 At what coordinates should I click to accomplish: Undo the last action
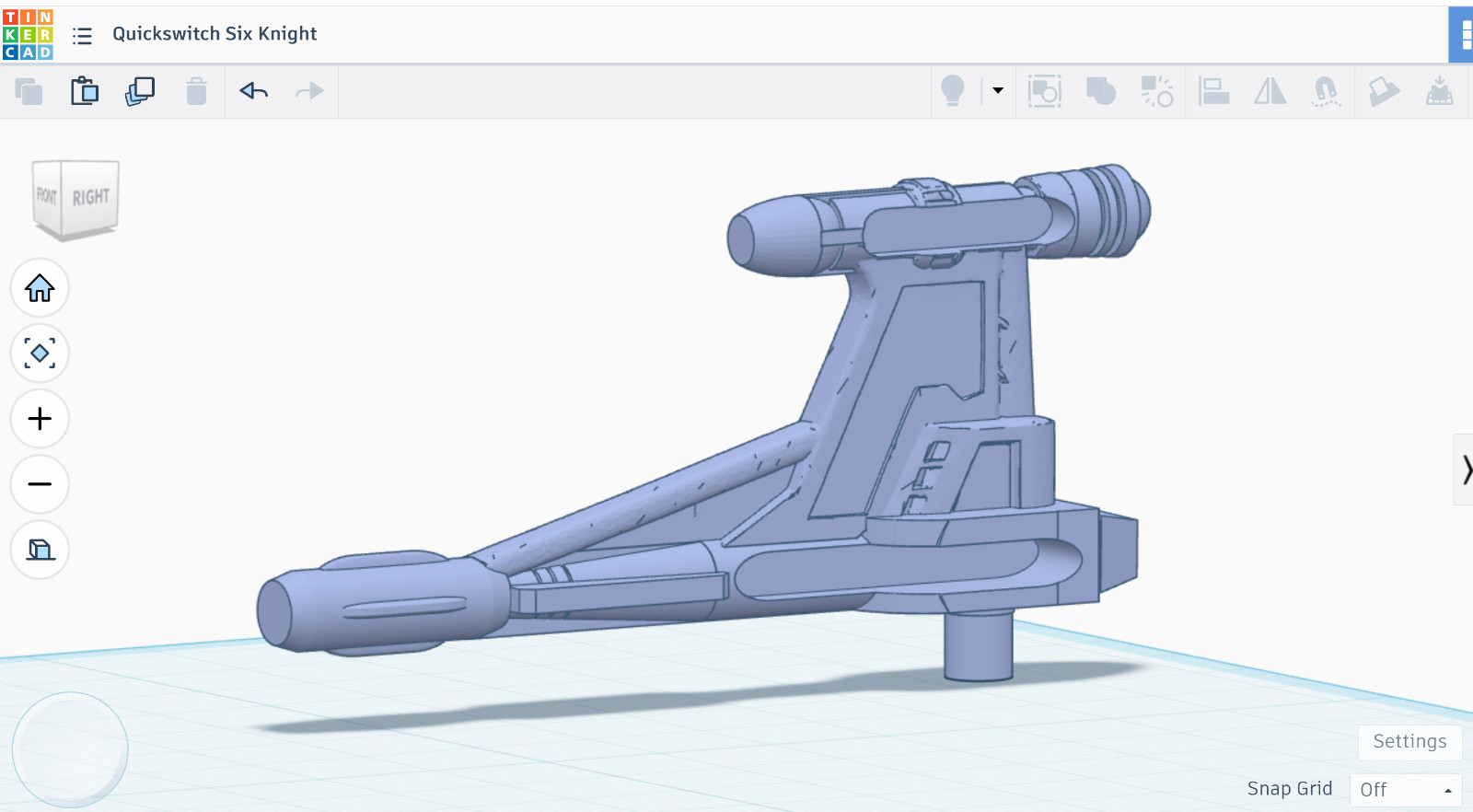[x=254, y=90]
